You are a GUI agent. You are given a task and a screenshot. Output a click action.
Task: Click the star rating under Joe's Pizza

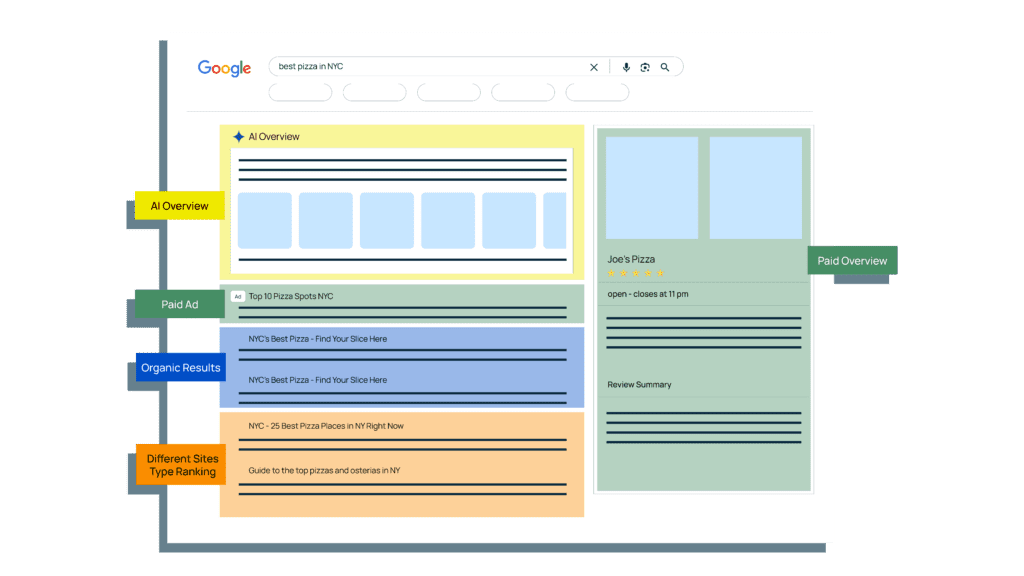[x=635, y=273]
